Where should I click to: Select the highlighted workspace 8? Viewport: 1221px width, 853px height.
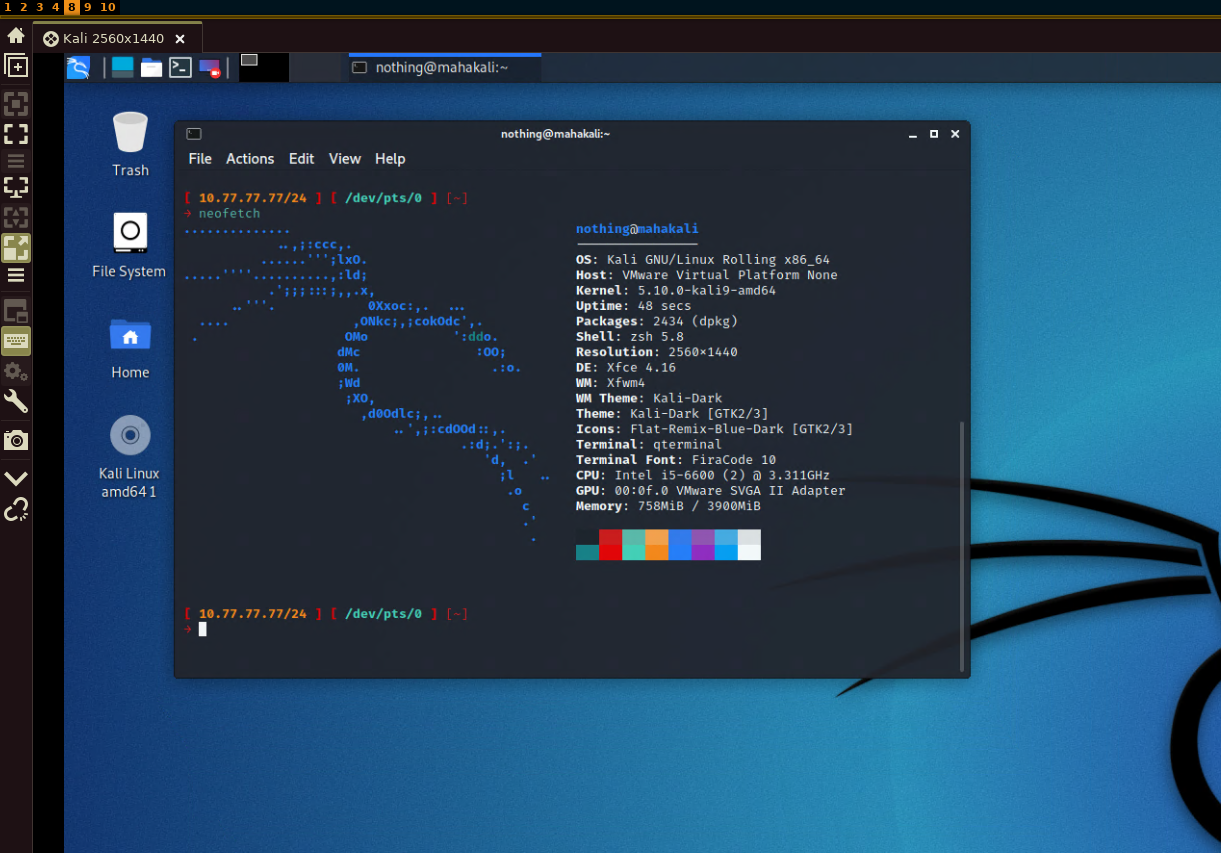point(72,7)
